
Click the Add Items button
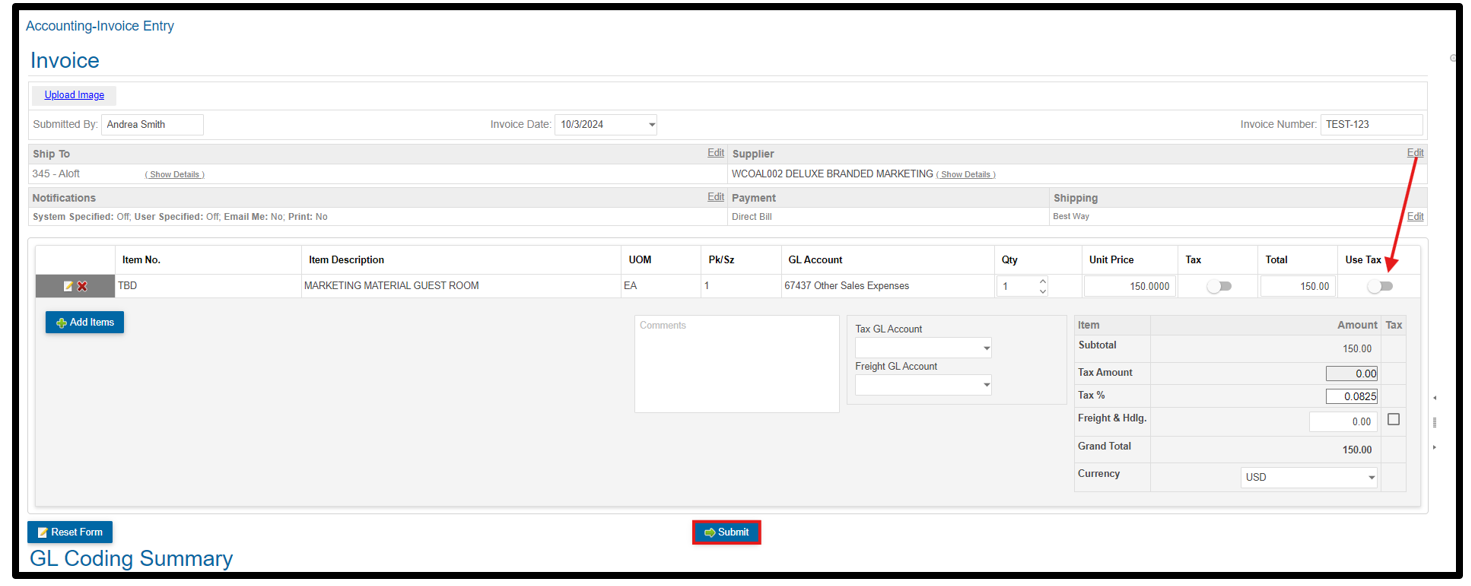coord(85,323)
